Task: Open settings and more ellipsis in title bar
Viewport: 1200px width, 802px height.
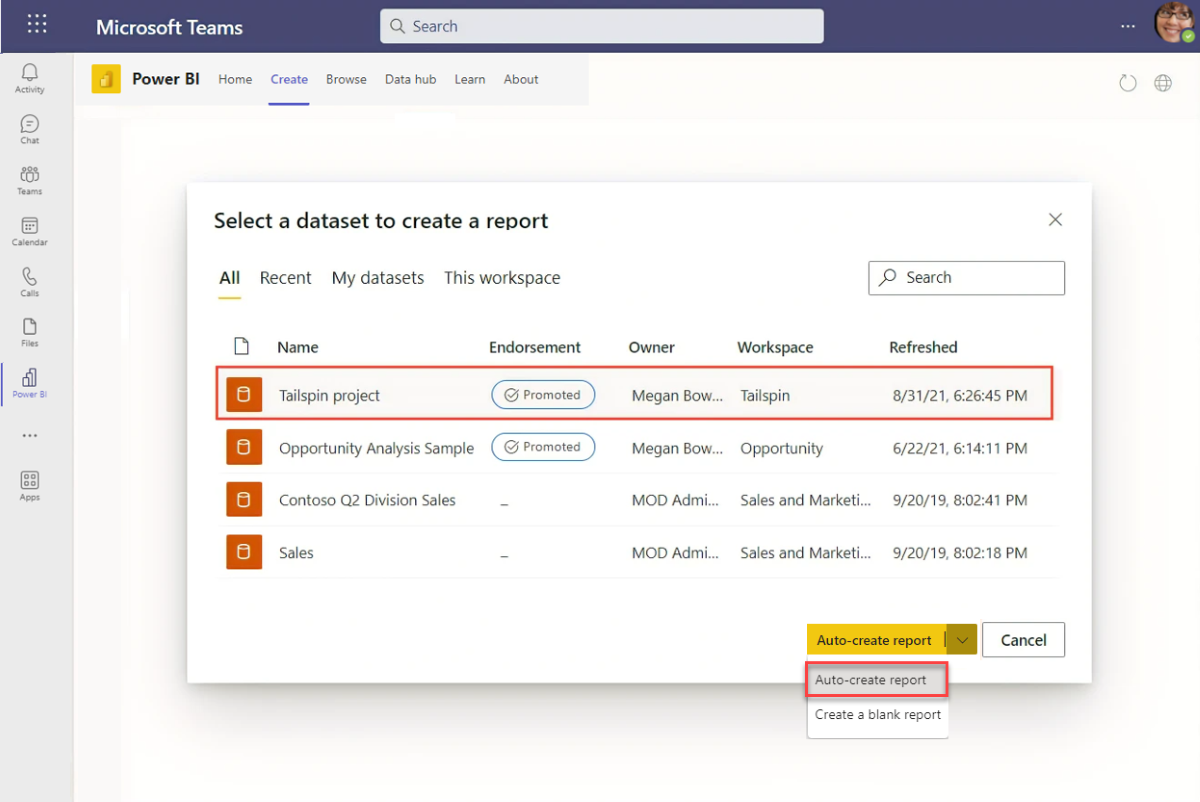Action: pyautogui.click(x=1128, y=26)
